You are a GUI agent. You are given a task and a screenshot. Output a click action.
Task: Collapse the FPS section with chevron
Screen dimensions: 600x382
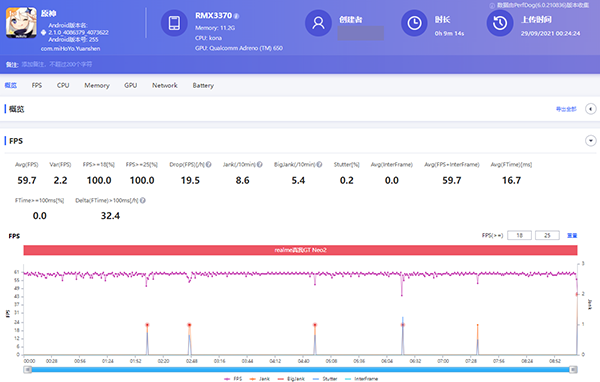pyautogui.click(x=590, y=141)
